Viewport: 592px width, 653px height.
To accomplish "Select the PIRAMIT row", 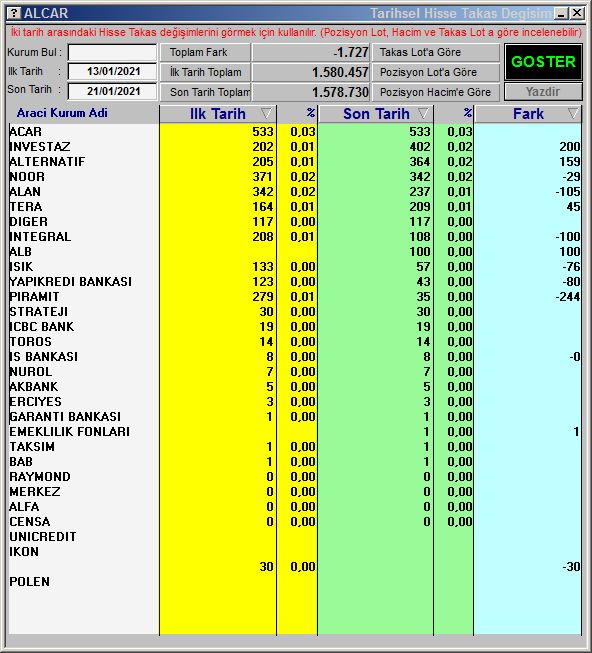I will coord(295,297).
